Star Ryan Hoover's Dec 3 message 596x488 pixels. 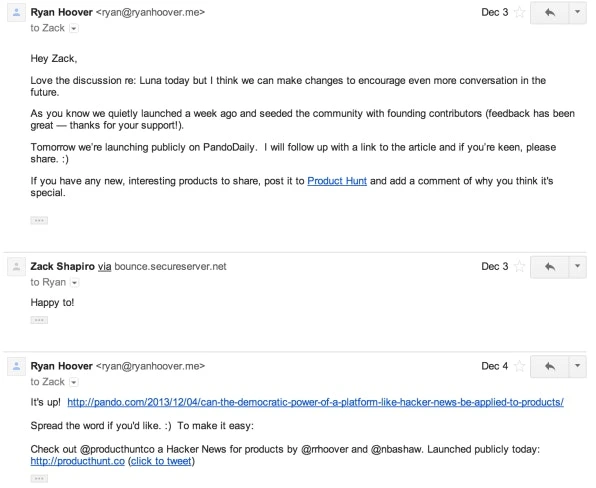(519, 13)
